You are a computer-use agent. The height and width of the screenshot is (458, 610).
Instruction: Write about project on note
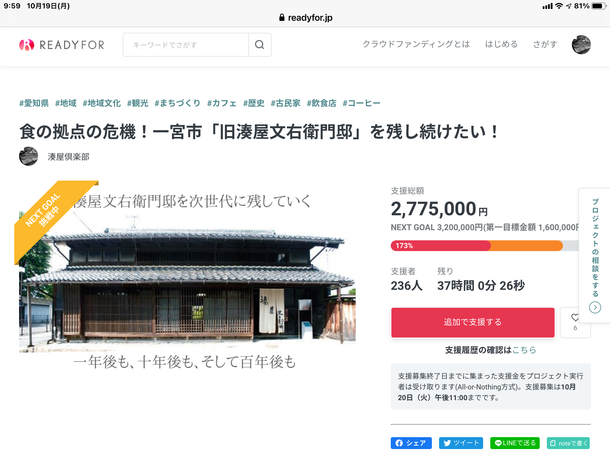(x=567, y=443)
